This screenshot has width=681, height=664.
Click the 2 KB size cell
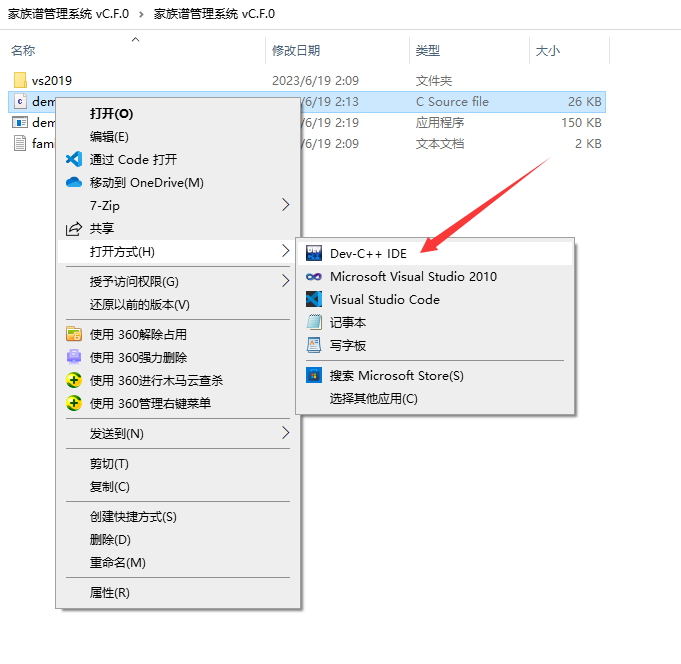click(588, 143)
